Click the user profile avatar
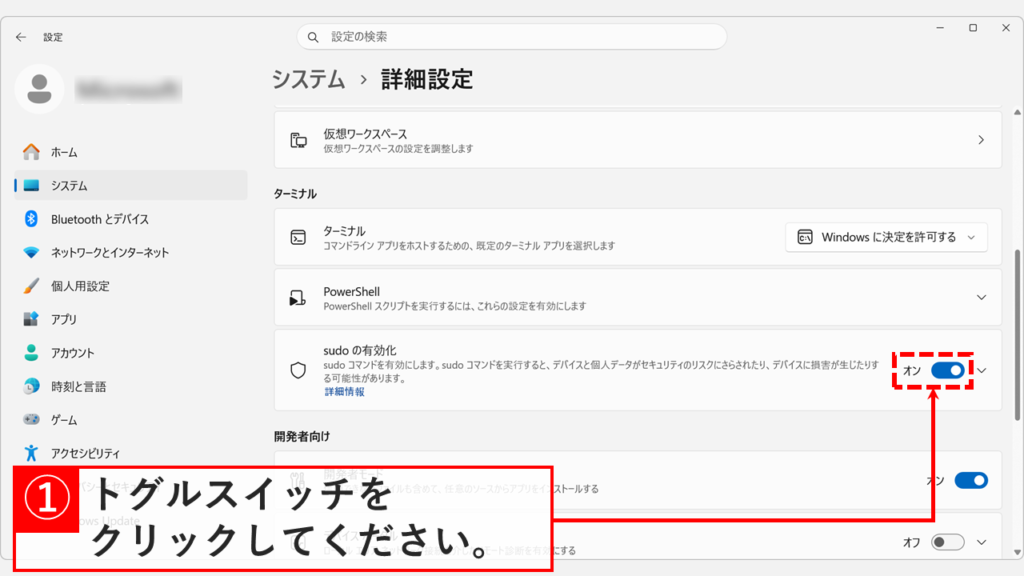 pyautogui.click(x=39, y=89)
